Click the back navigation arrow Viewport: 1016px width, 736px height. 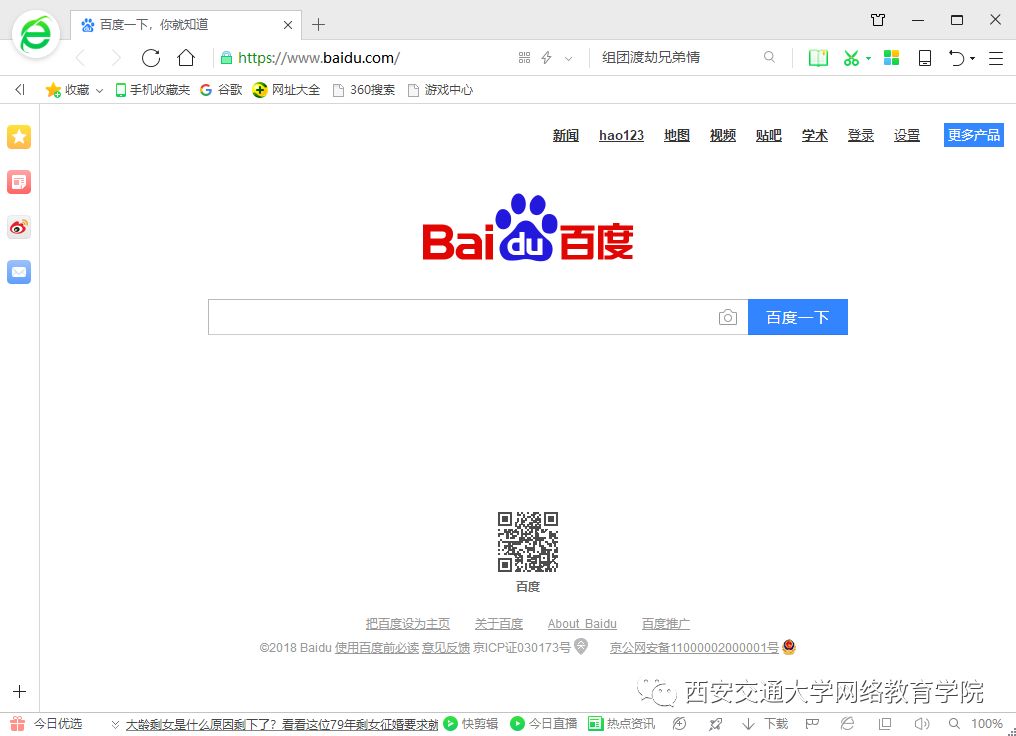(80, 58)
